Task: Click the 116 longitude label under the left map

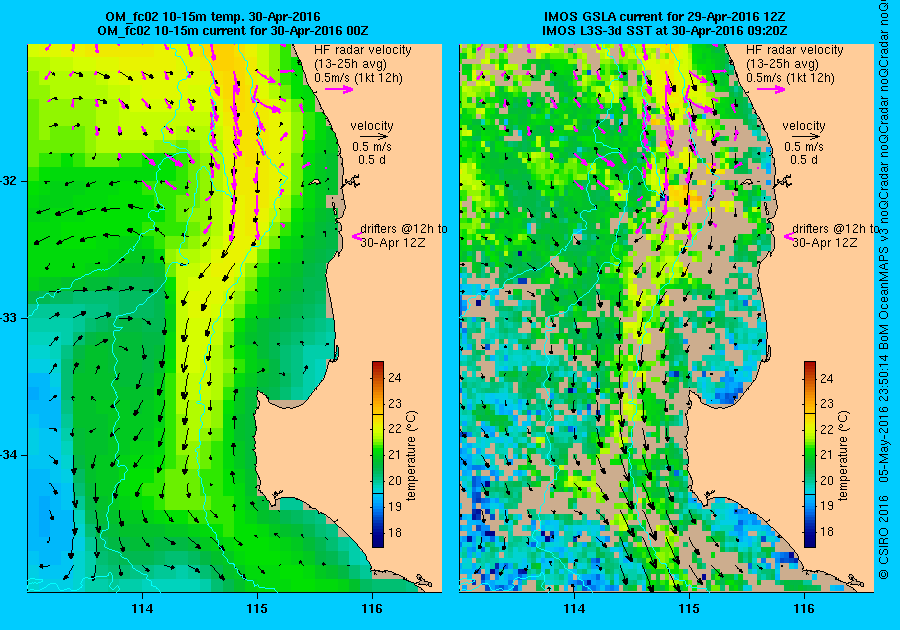Action: click(372, 609)
